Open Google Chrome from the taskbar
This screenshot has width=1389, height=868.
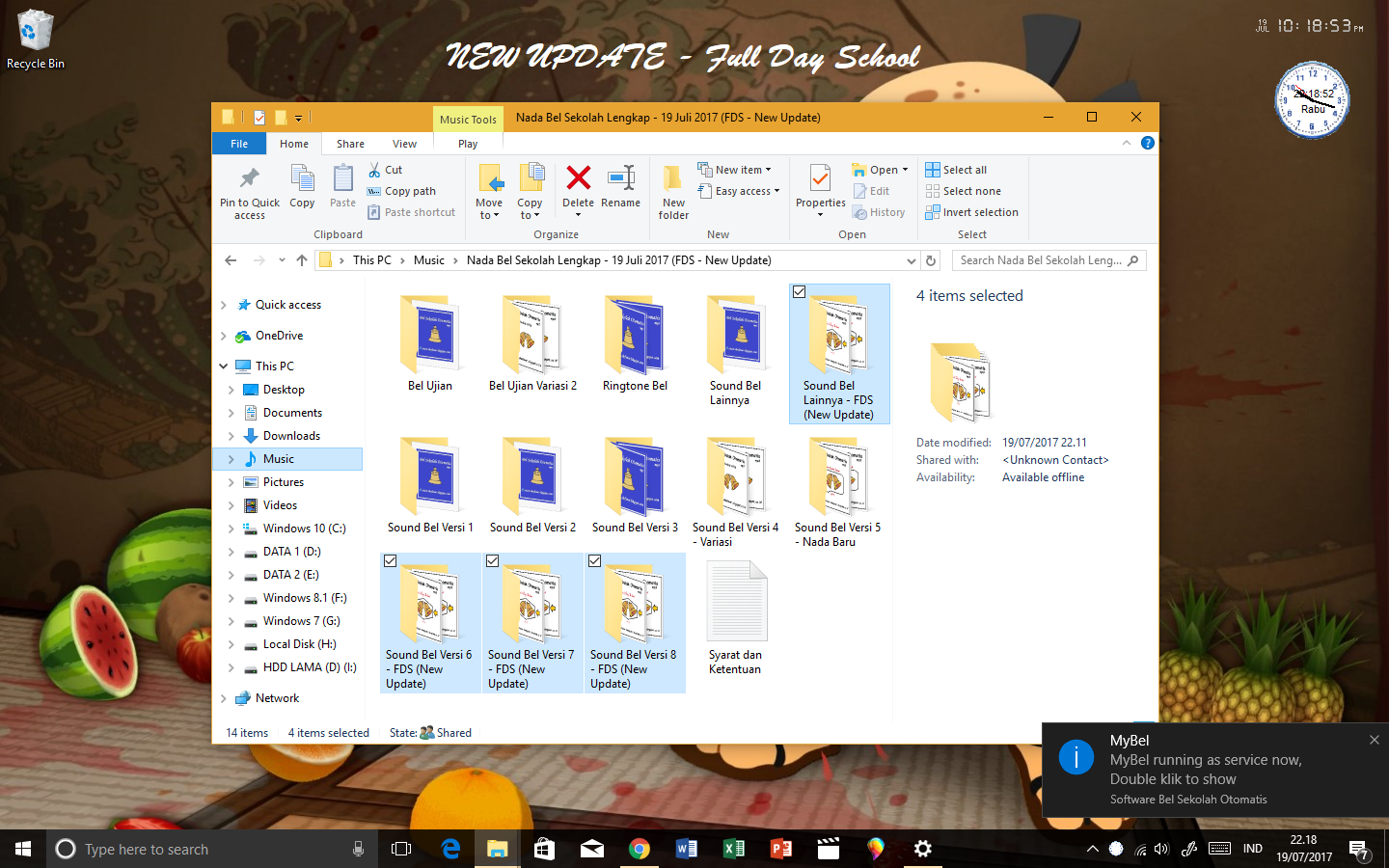pyautogui.click(x=639, y=849)
